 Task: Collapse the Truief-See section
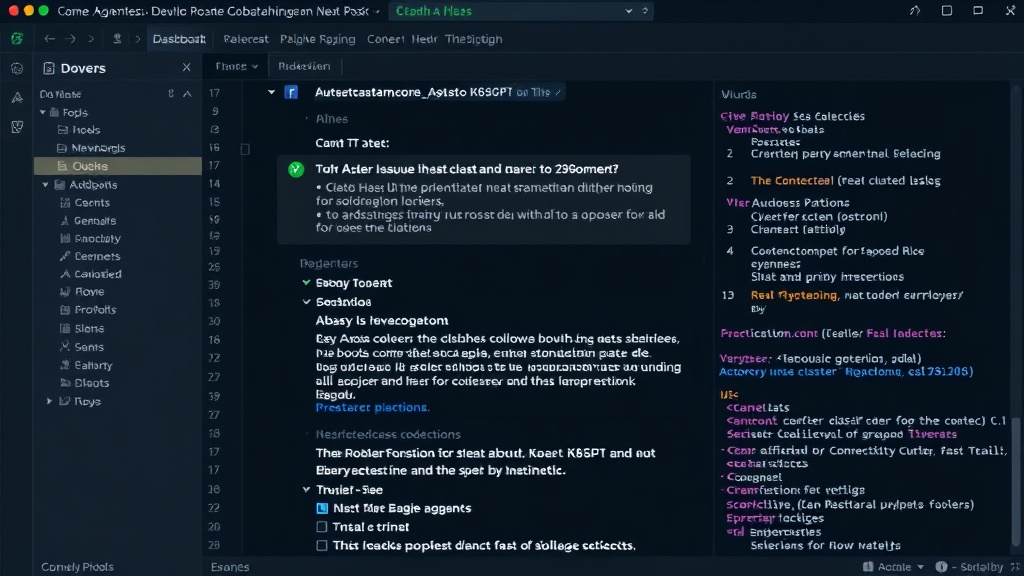click(306, 489)
